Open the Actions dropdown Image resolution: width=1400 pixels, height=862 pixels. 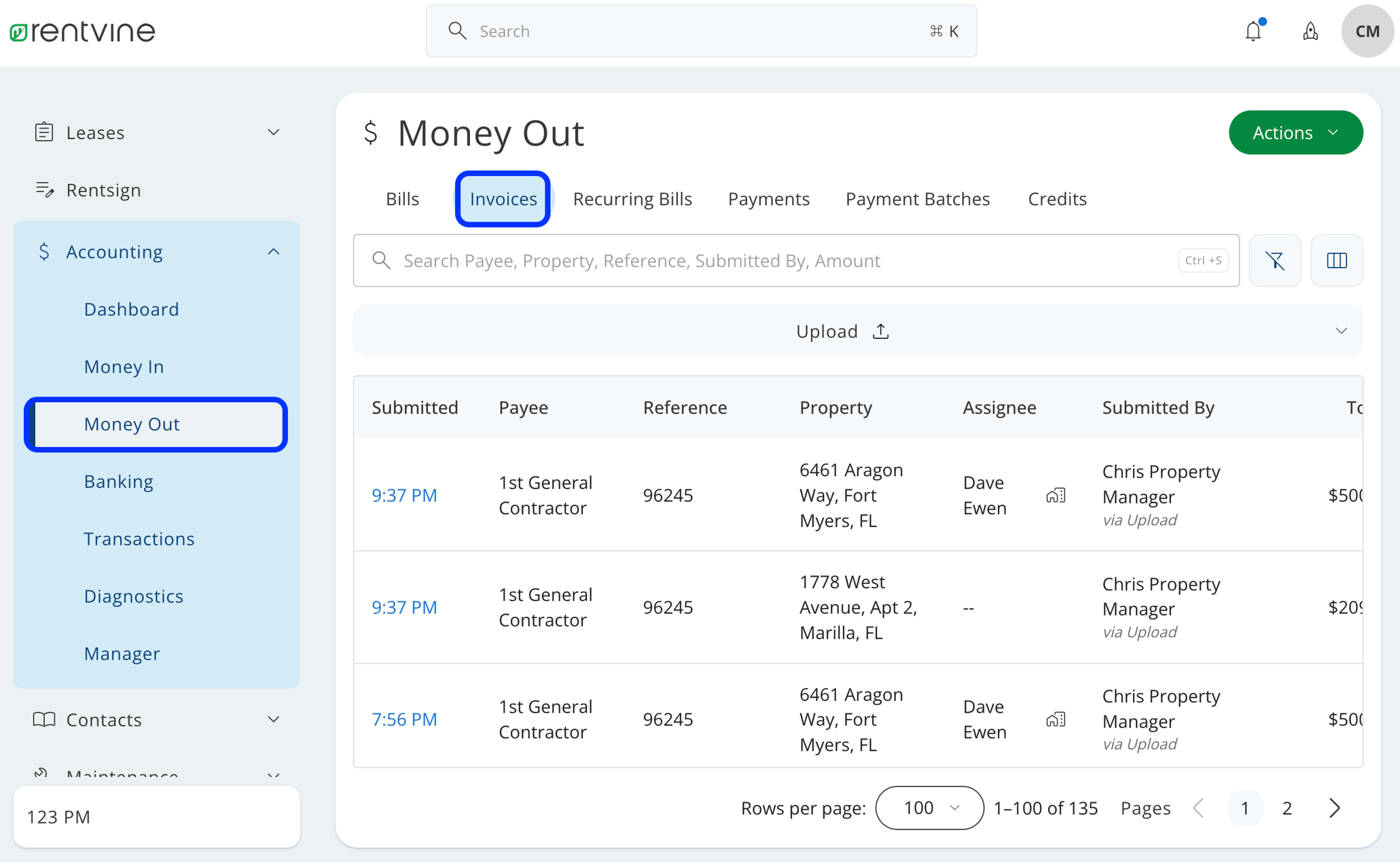[1295, 132]
